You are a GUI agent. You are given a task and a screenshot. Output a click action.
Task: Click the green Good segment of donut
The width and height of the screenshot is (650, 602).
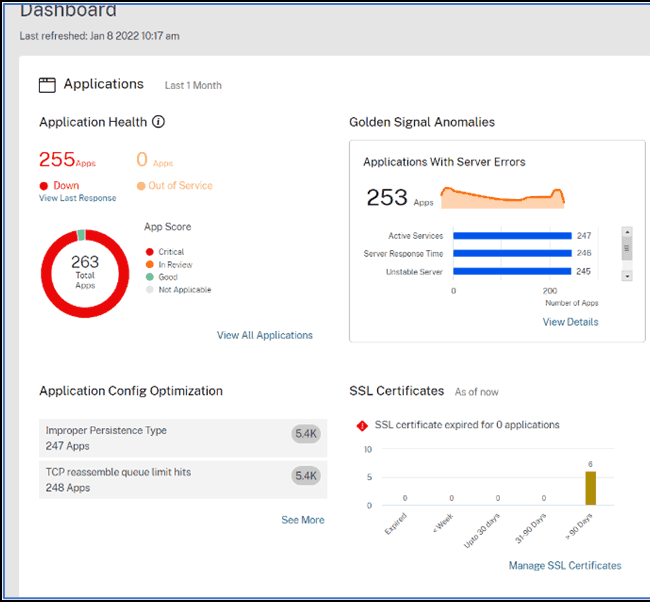tap(81, 235)
